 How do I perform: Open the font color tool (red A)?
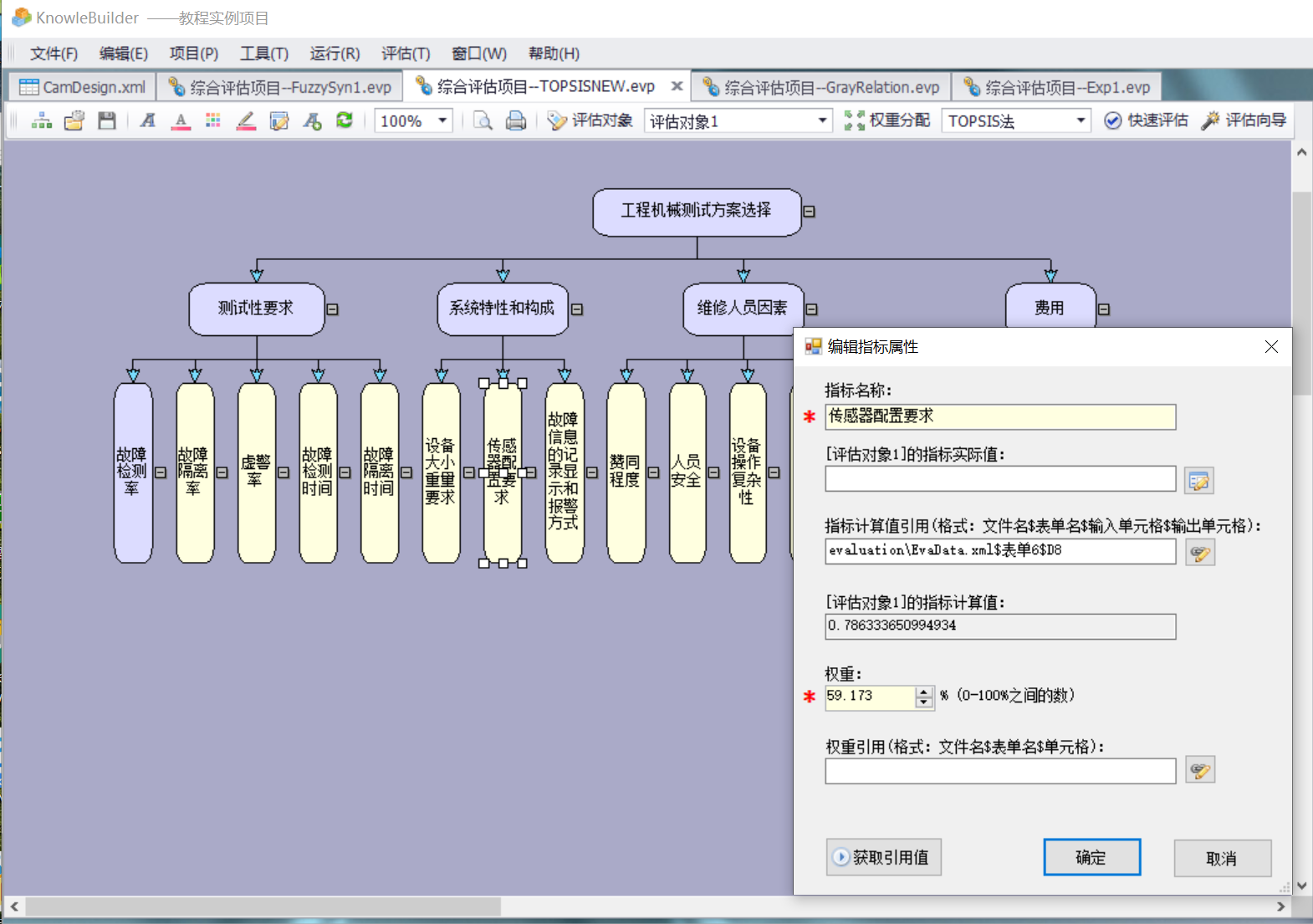pyautogui.click(x=181, y=121)
